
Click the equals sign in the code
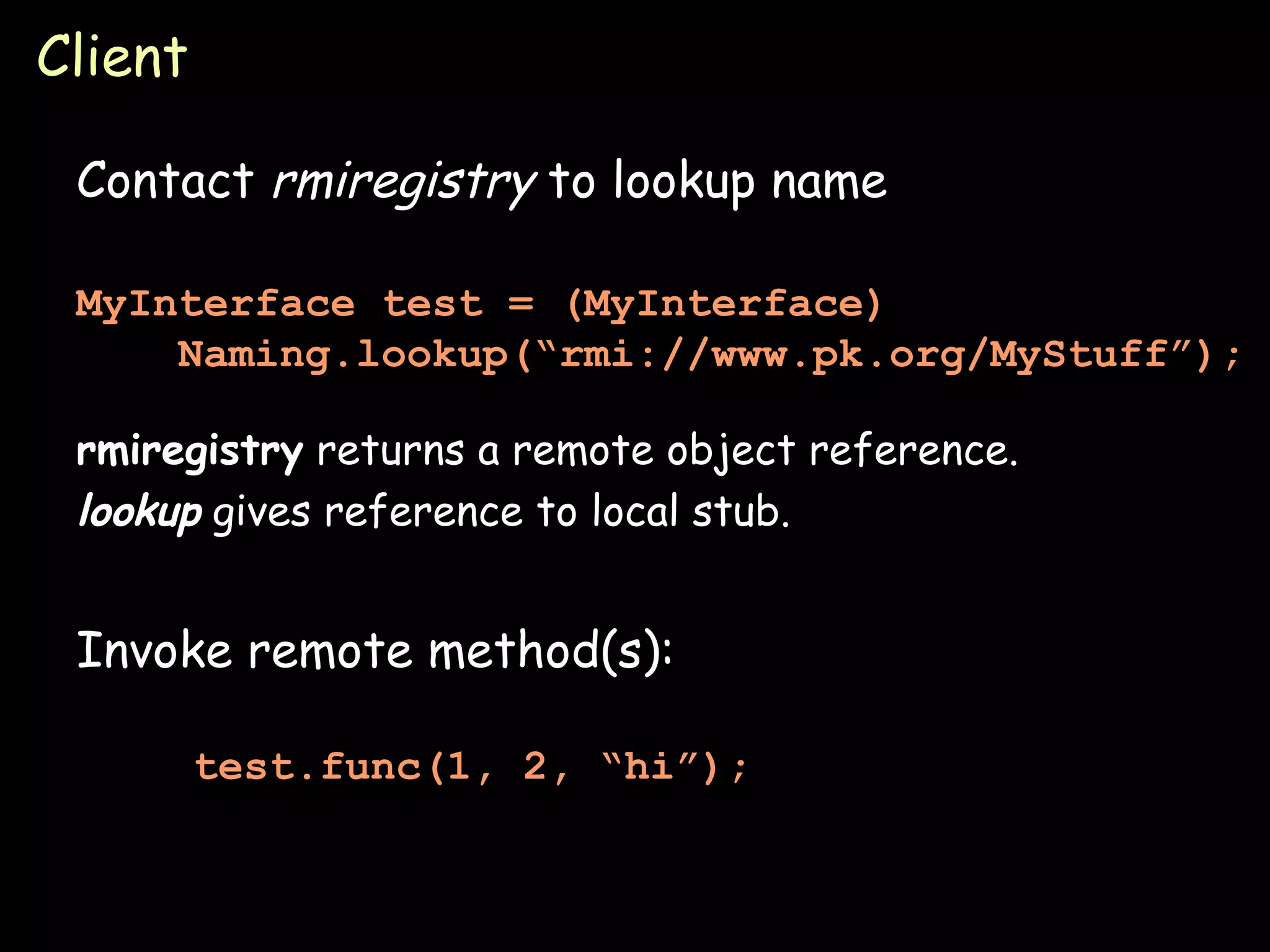click(x=520, y=304)
